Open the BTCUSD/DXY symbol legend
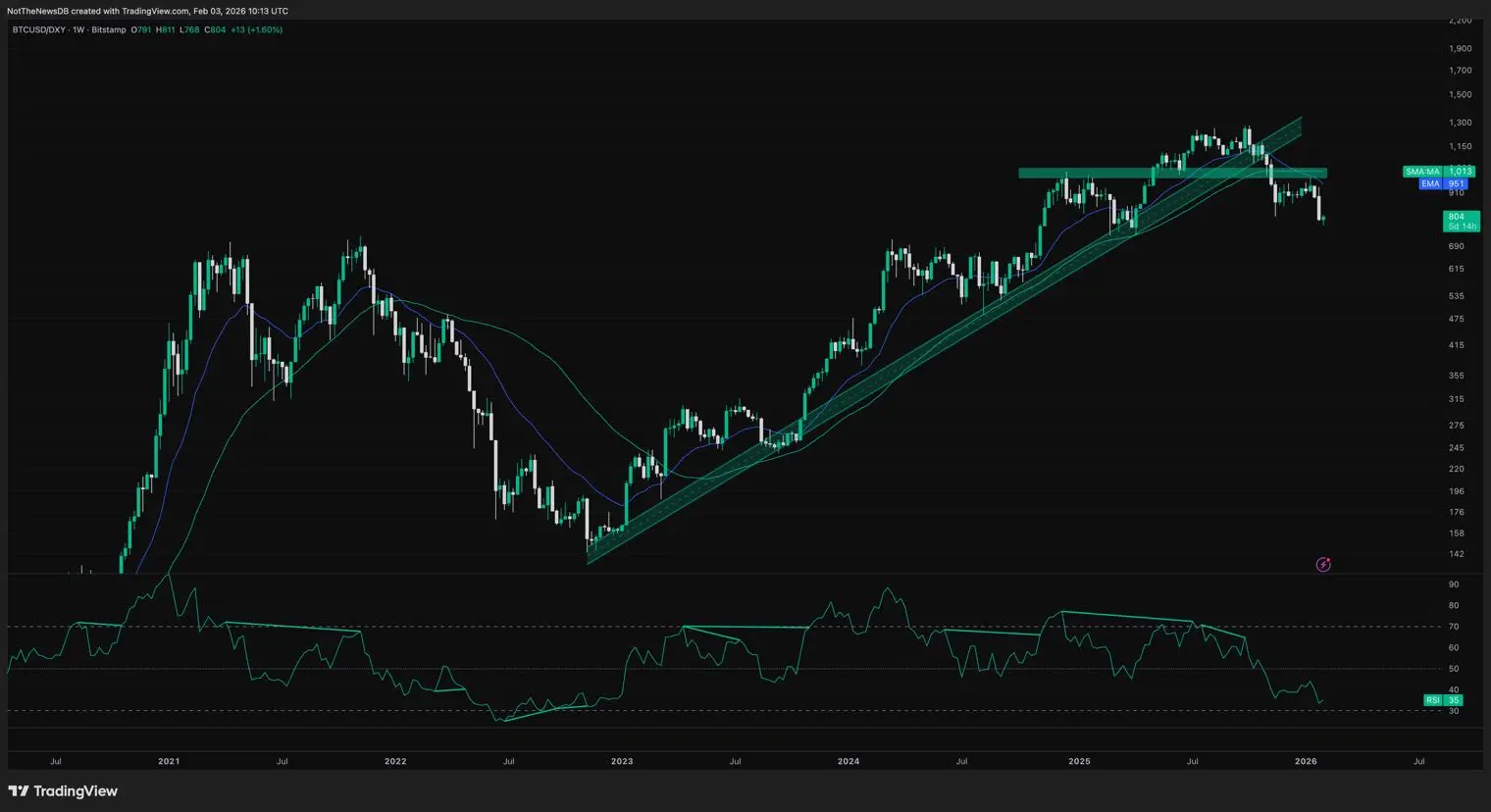The width and height of the screenshot is (1491, 812). pyautogui.click(x=70, y=30)
